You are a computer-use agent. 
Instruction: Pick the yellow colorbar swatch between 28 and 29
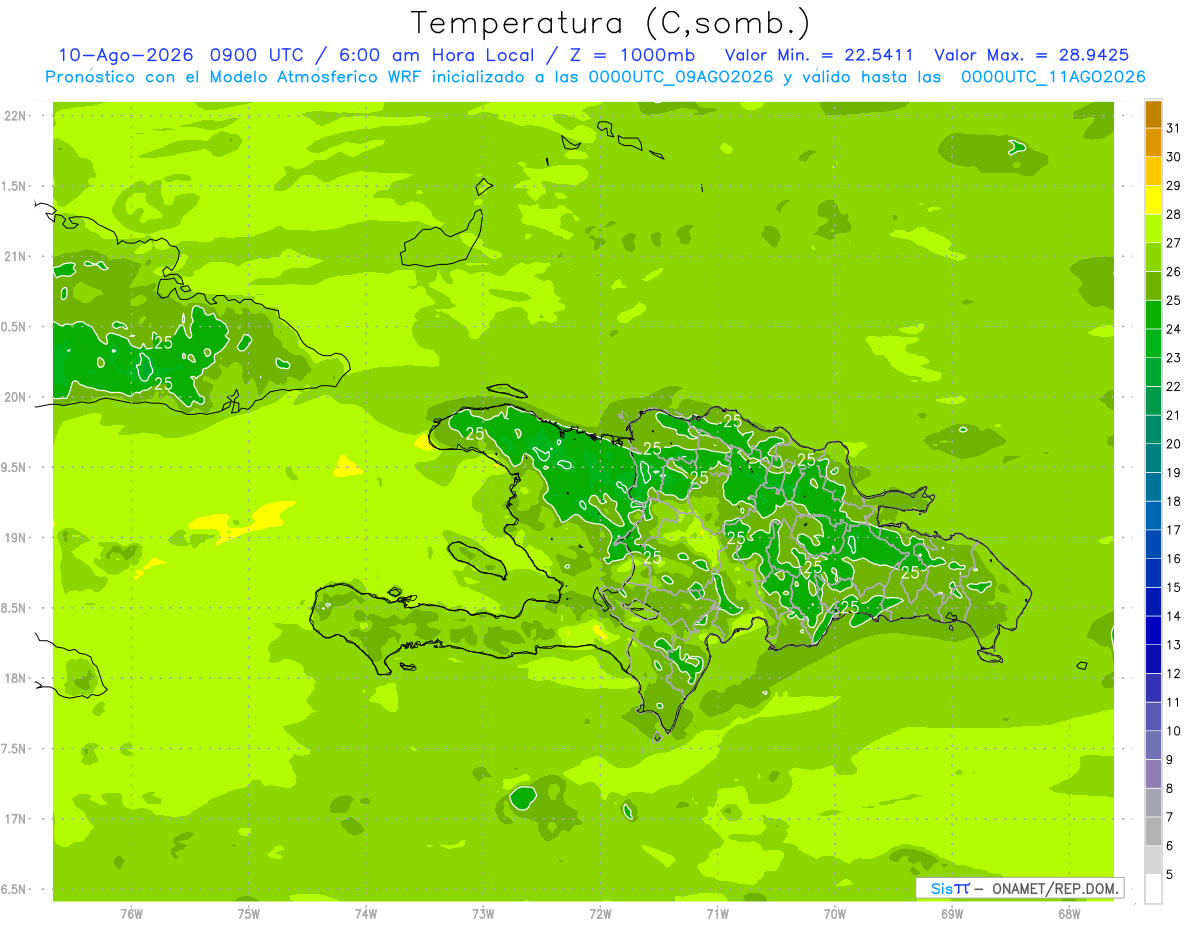1153,200
